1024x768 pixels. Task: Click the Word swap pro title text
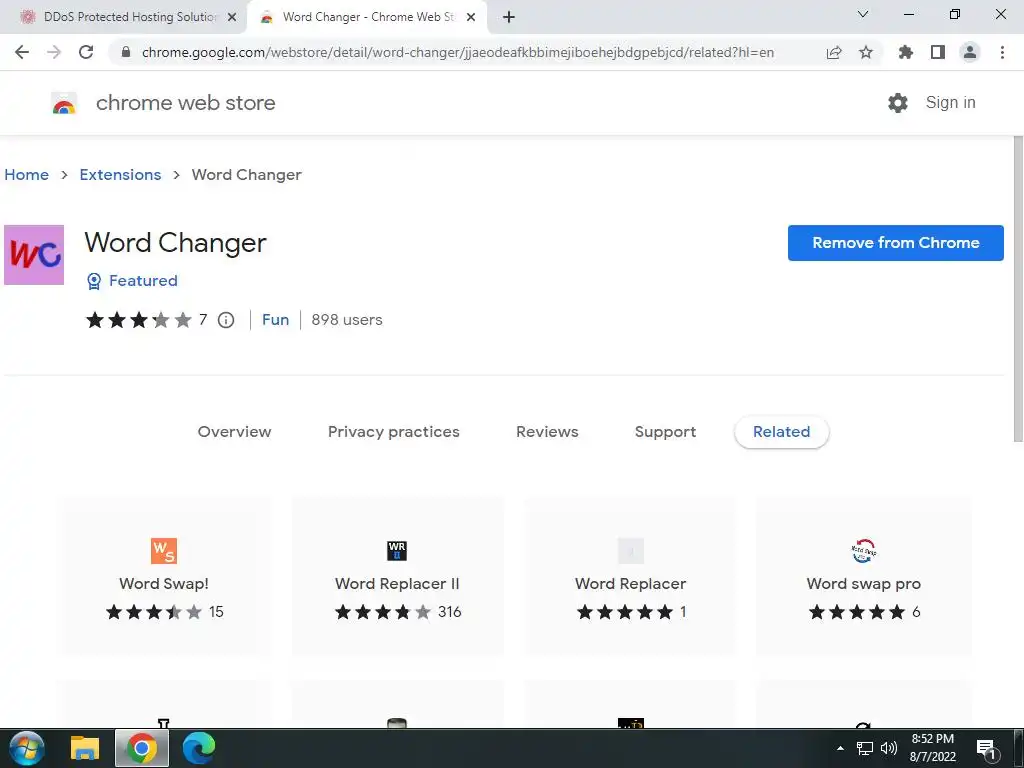(863, 584)
